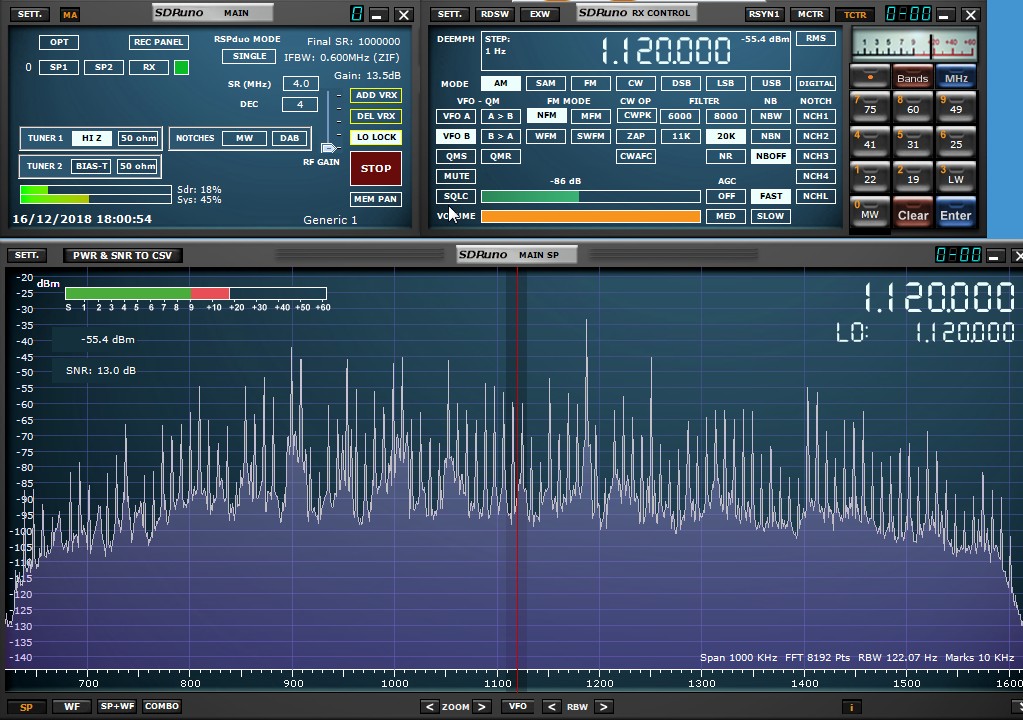Click the RDSW button

tap(495, 14)
